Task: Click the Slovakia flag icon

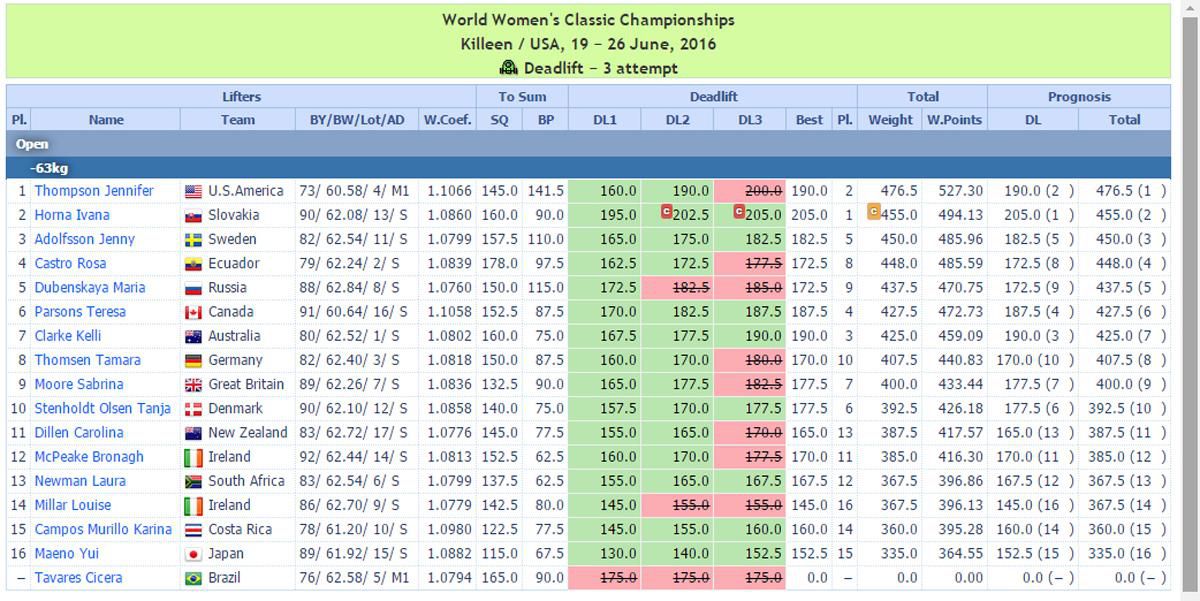Action: click(x=193, y=215)
